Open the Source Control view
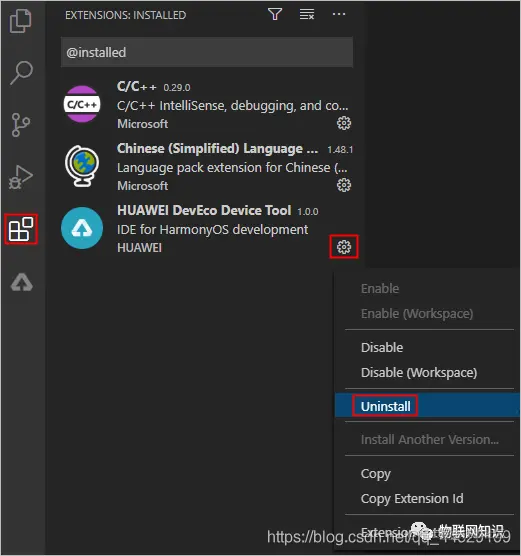Viewport: 521px width, 556px height. (21, 125)
